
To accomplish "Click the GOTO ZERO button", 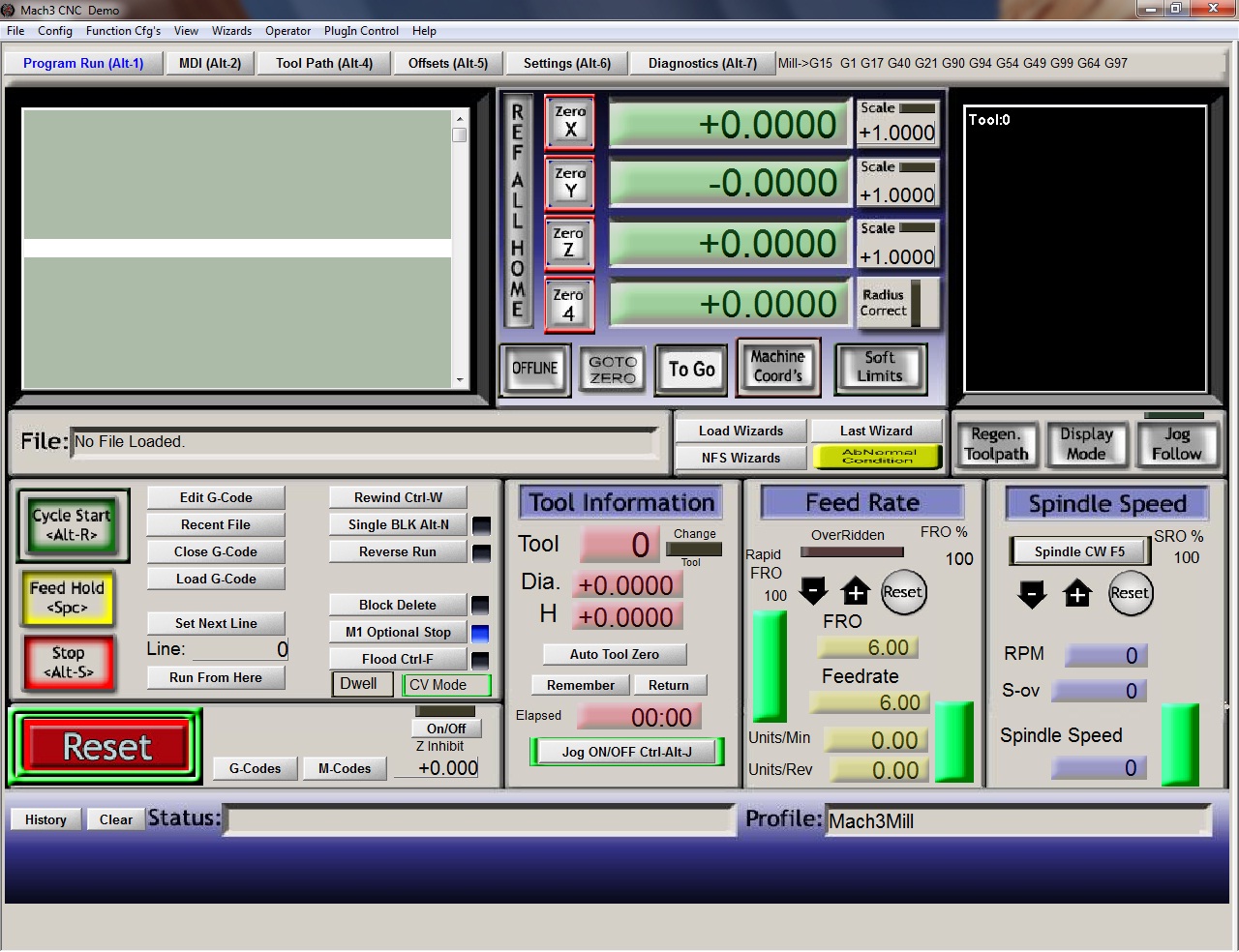I will 613,370.
